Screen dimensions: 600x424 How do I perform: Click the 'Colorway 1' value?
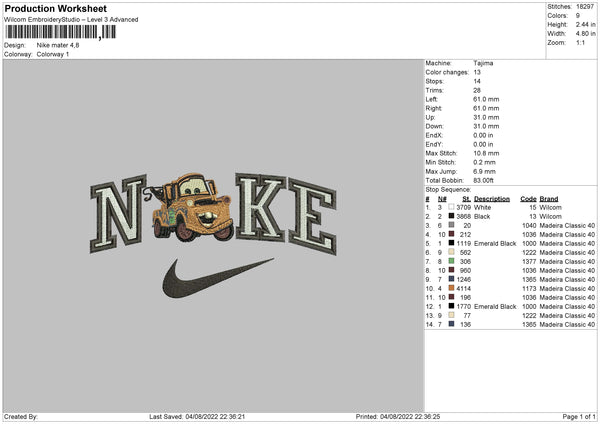coord(53,54)
